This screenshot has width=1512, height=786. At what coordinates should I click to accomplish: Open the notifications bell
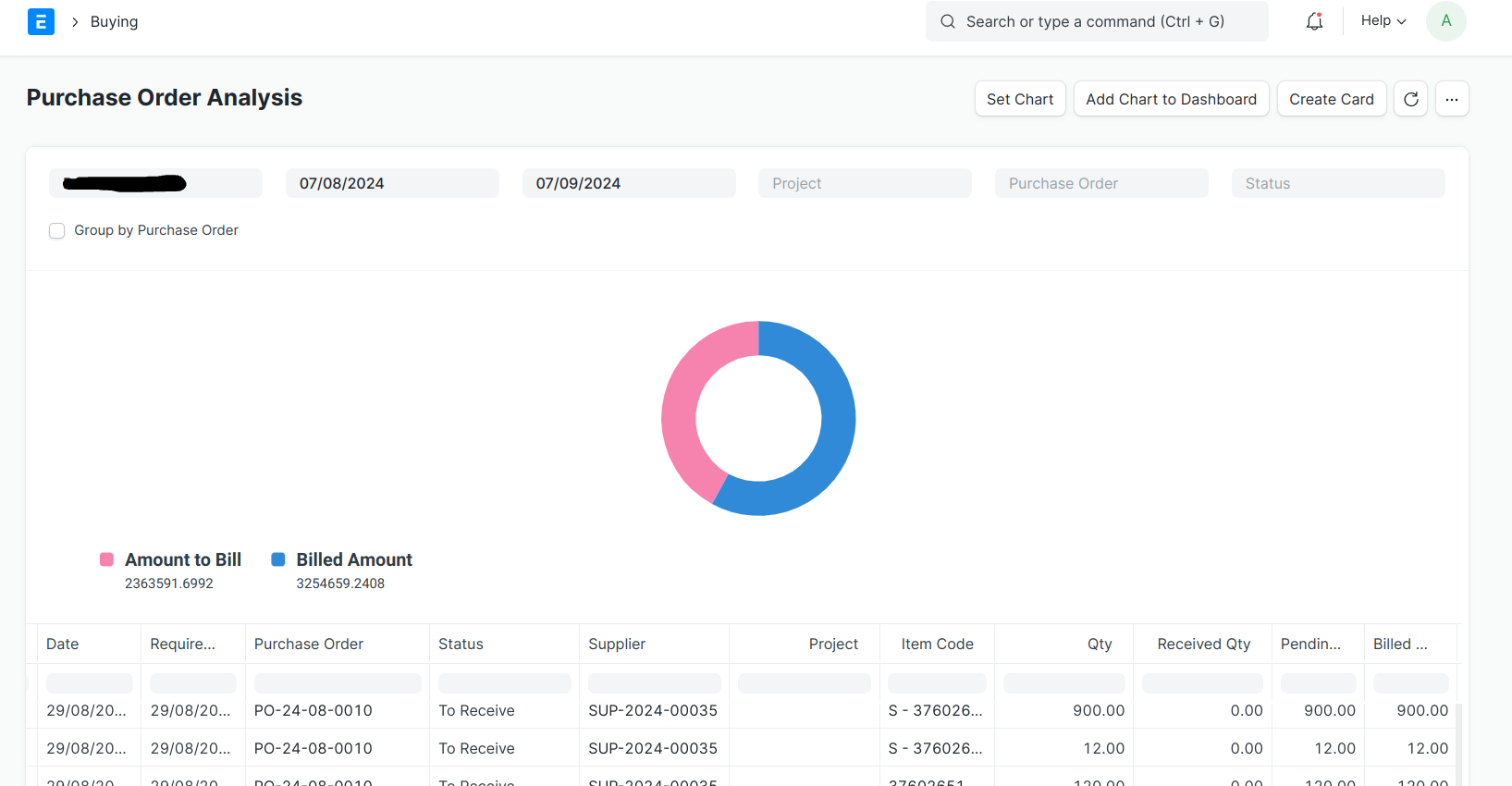[1314, 21]
